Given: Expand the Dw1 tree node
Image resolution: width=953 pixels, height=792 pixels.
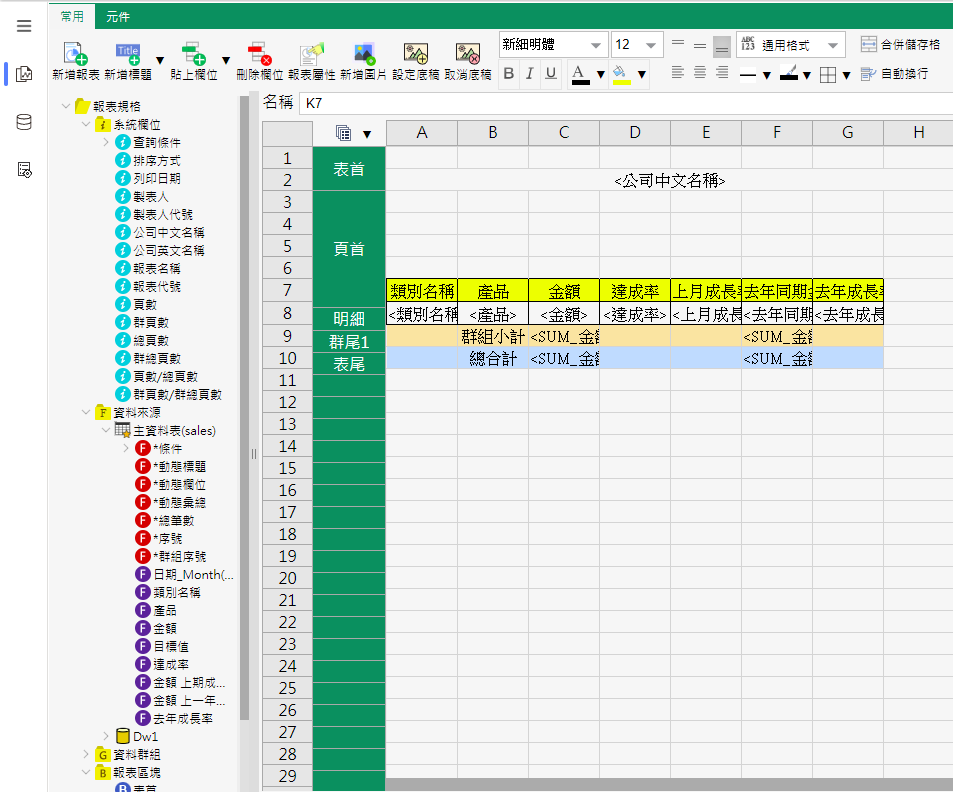Looking at the screenshot, I should (106, 736).
